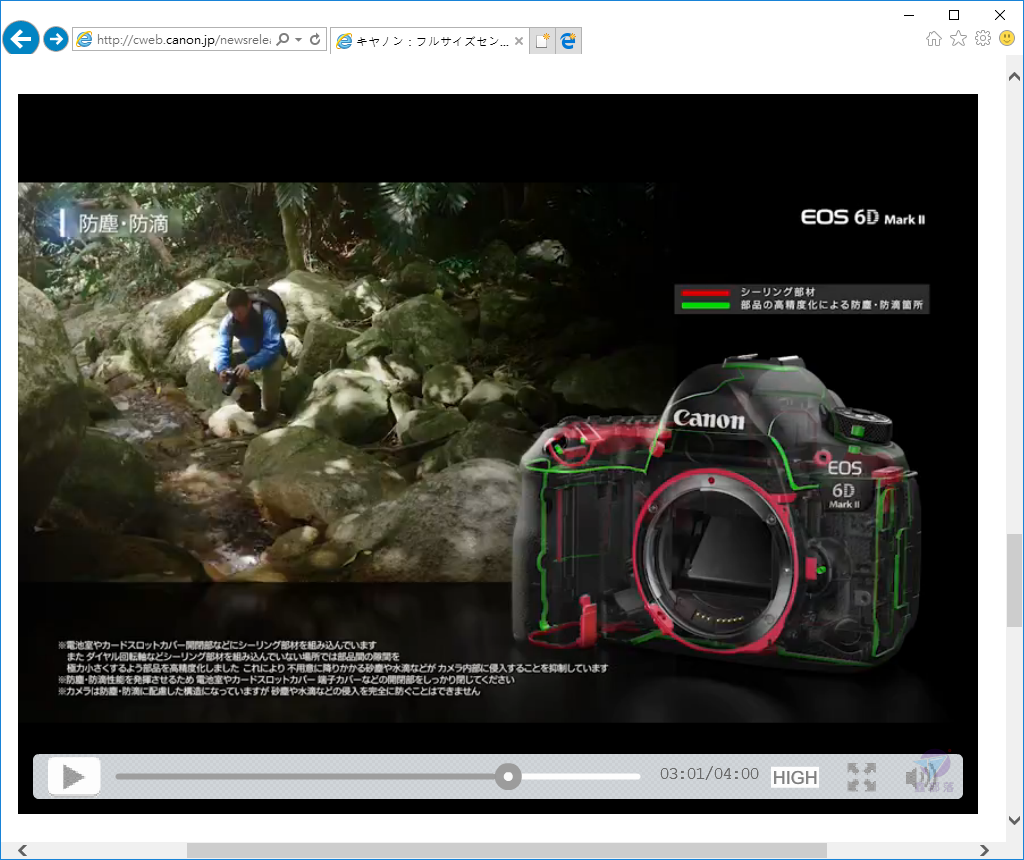The width and height of the screenshot is (1024, 860).
Task: Click the 防塵・防滴 heading in video
Action: click(123, 224)
